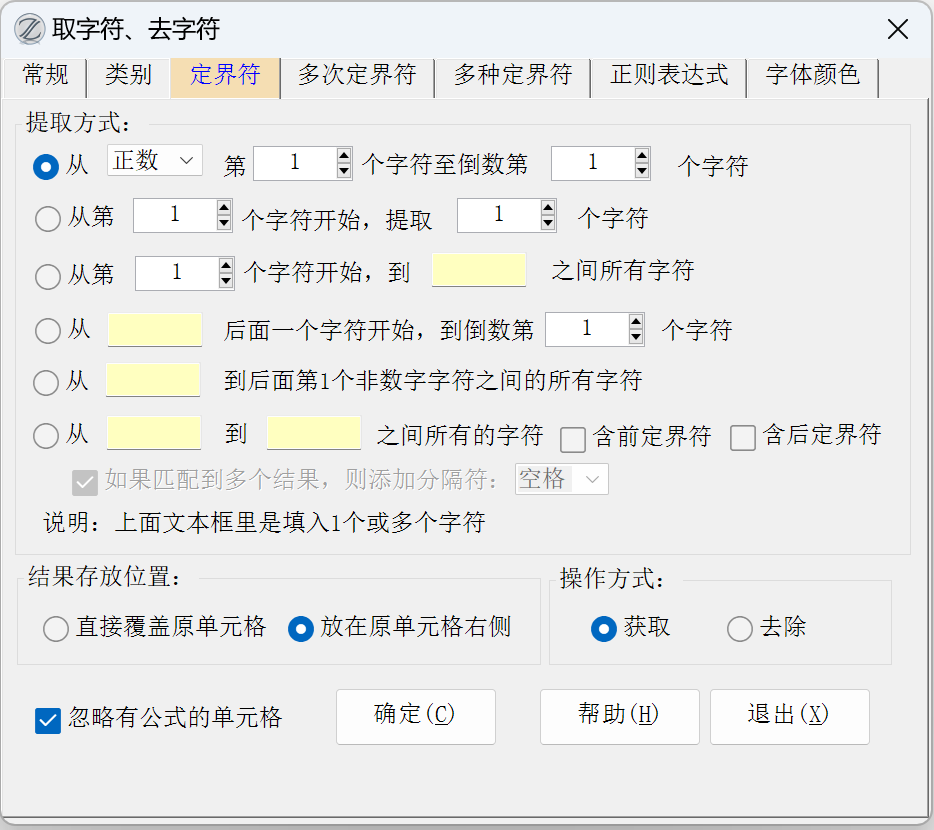Viewport: 934px width, 830px height.
Task: Click the app logo icon in title bar
Action: (x=29, y=29)
